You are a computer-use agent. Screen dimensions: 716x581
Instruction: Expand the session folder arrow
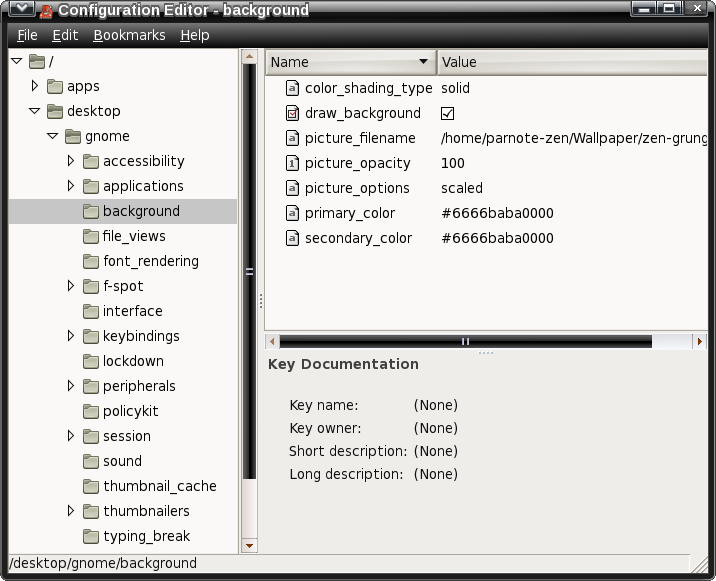pos(71,436)
